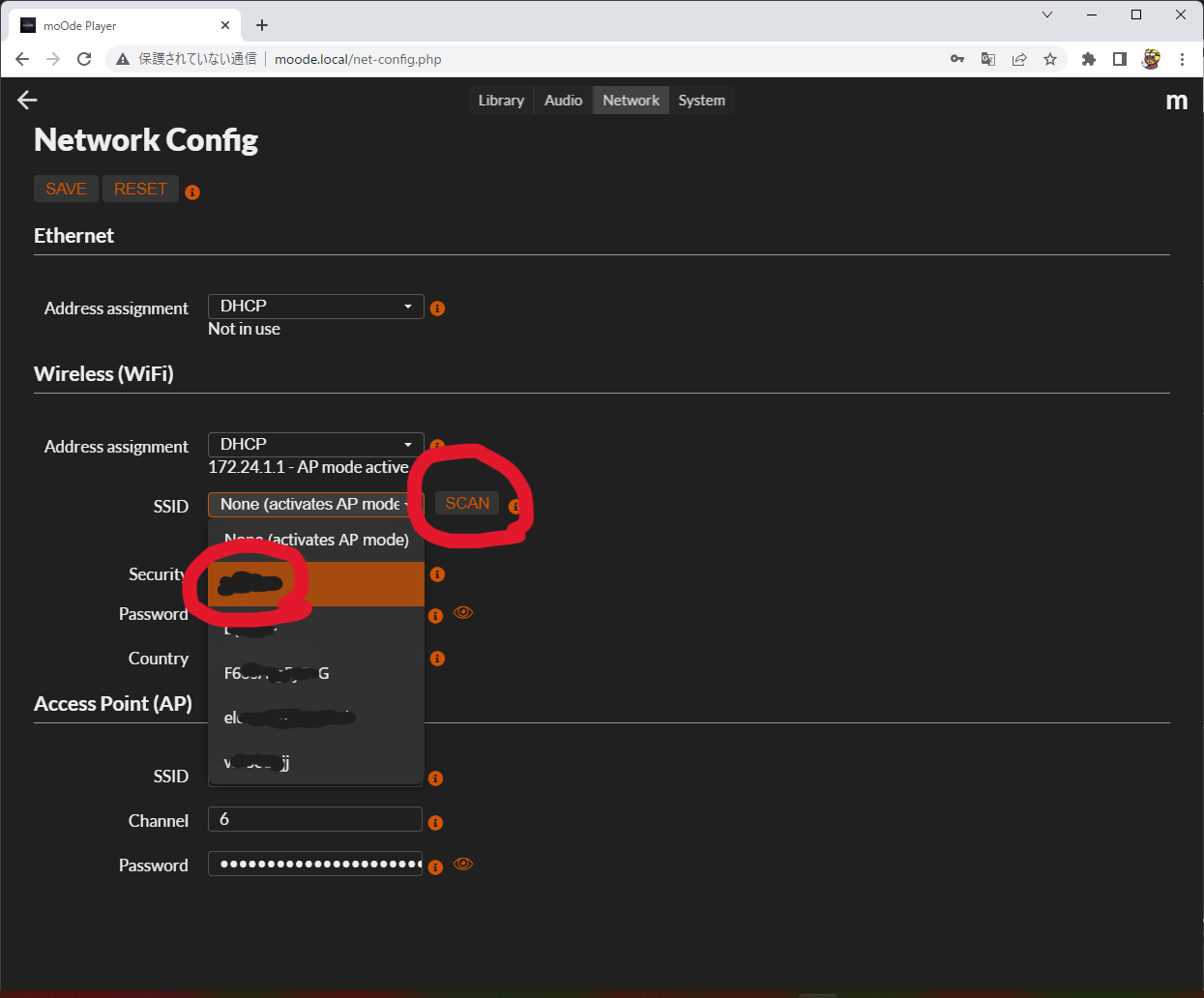Screen dimensions: 1204x998
Task: Open the browser Extensions puzzle icon
Action: 1089,59
